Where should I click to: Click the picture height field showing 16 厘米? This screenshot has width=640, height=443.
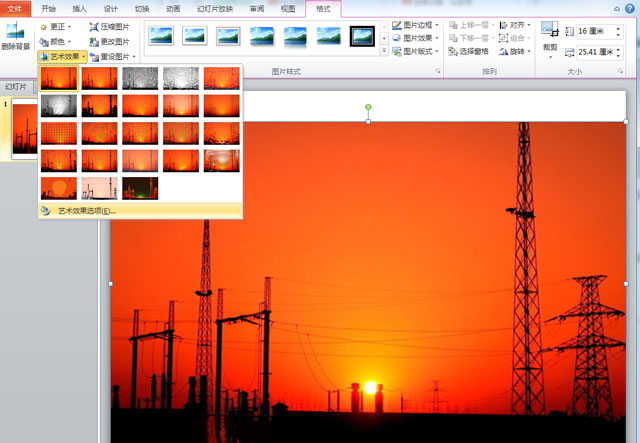point(595,31)
